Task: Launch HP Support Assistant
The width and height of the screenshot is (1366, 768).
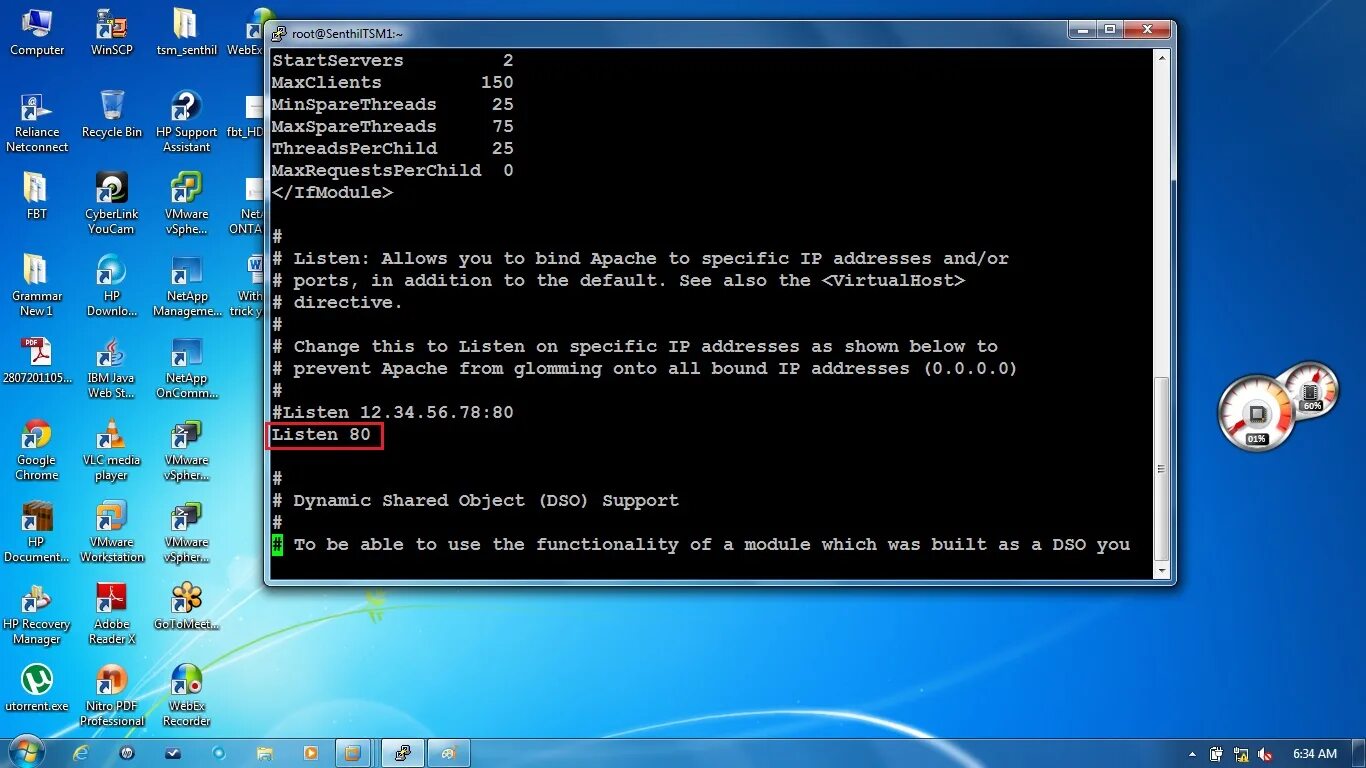Action: (x=187, y=121)
